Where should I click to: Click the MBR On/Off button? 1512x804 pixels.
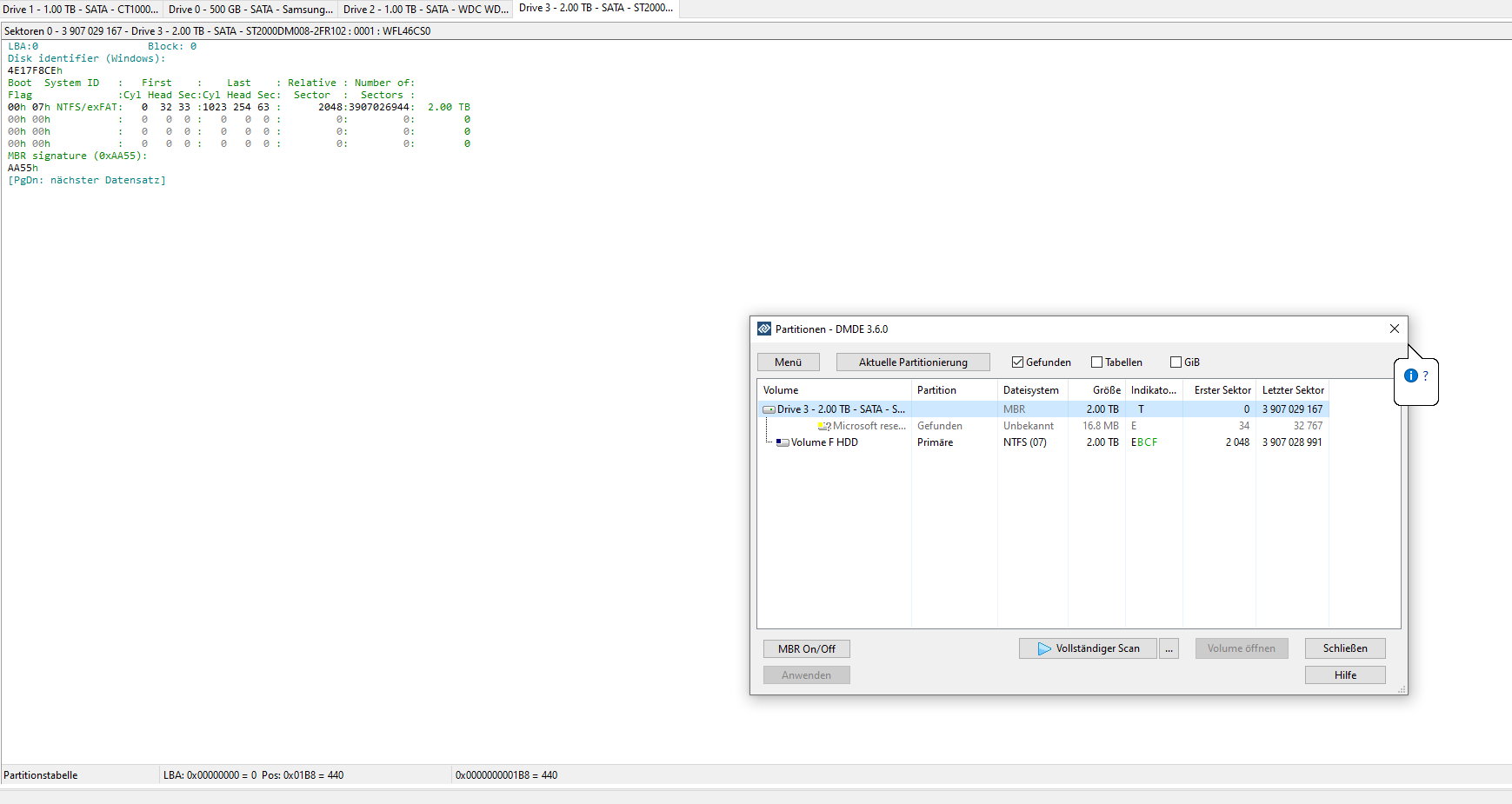click(807, 649)
